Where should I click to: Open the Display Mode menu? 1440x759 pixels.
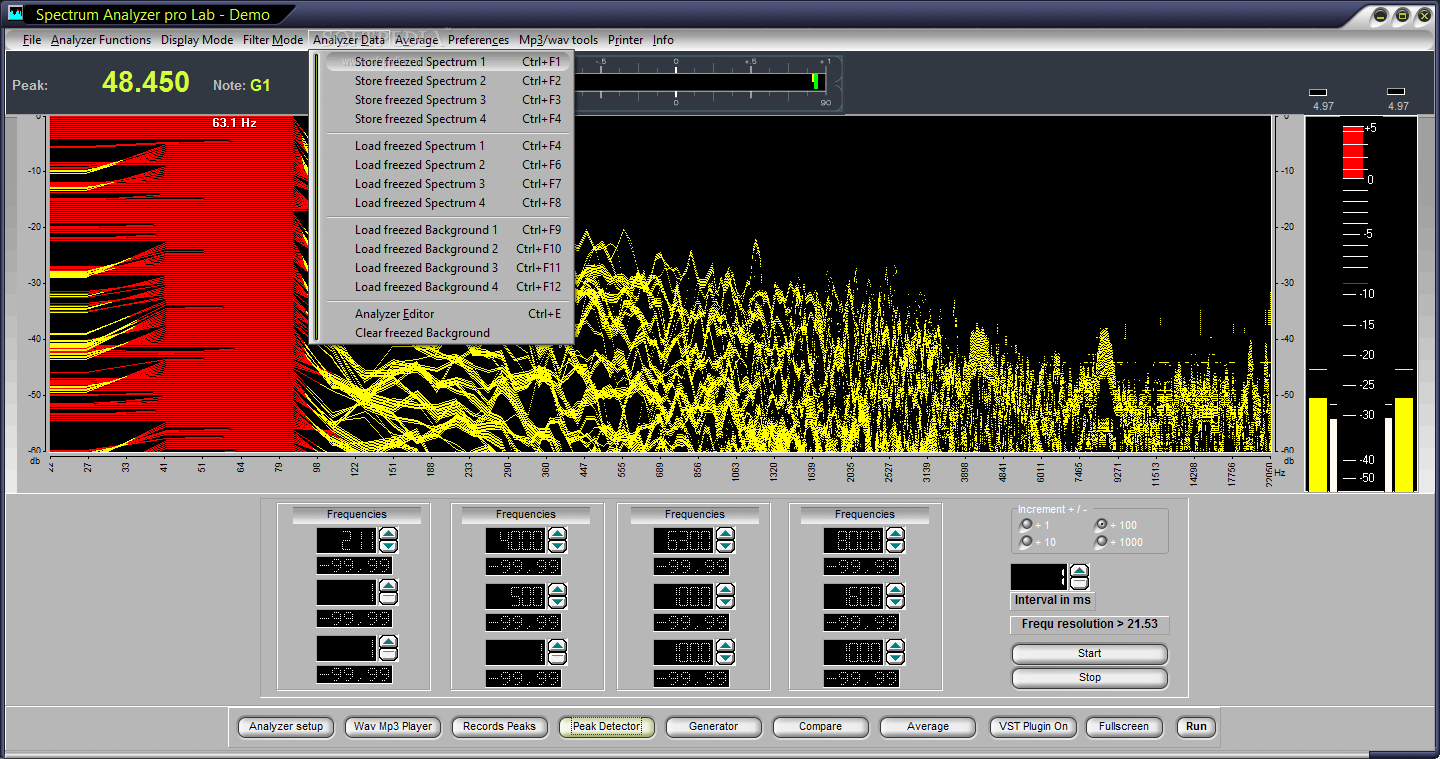[197, 40]
